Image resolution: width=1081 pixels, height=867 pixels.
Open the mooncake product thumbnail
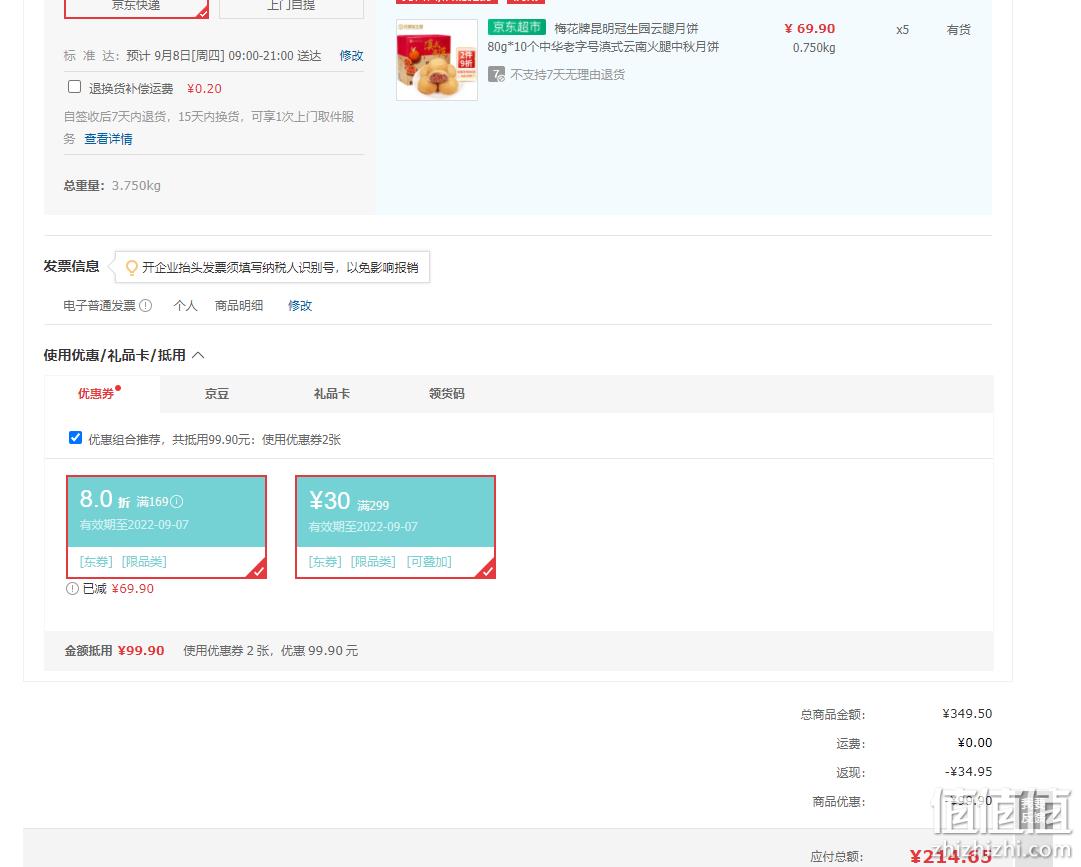pos(436,60)
